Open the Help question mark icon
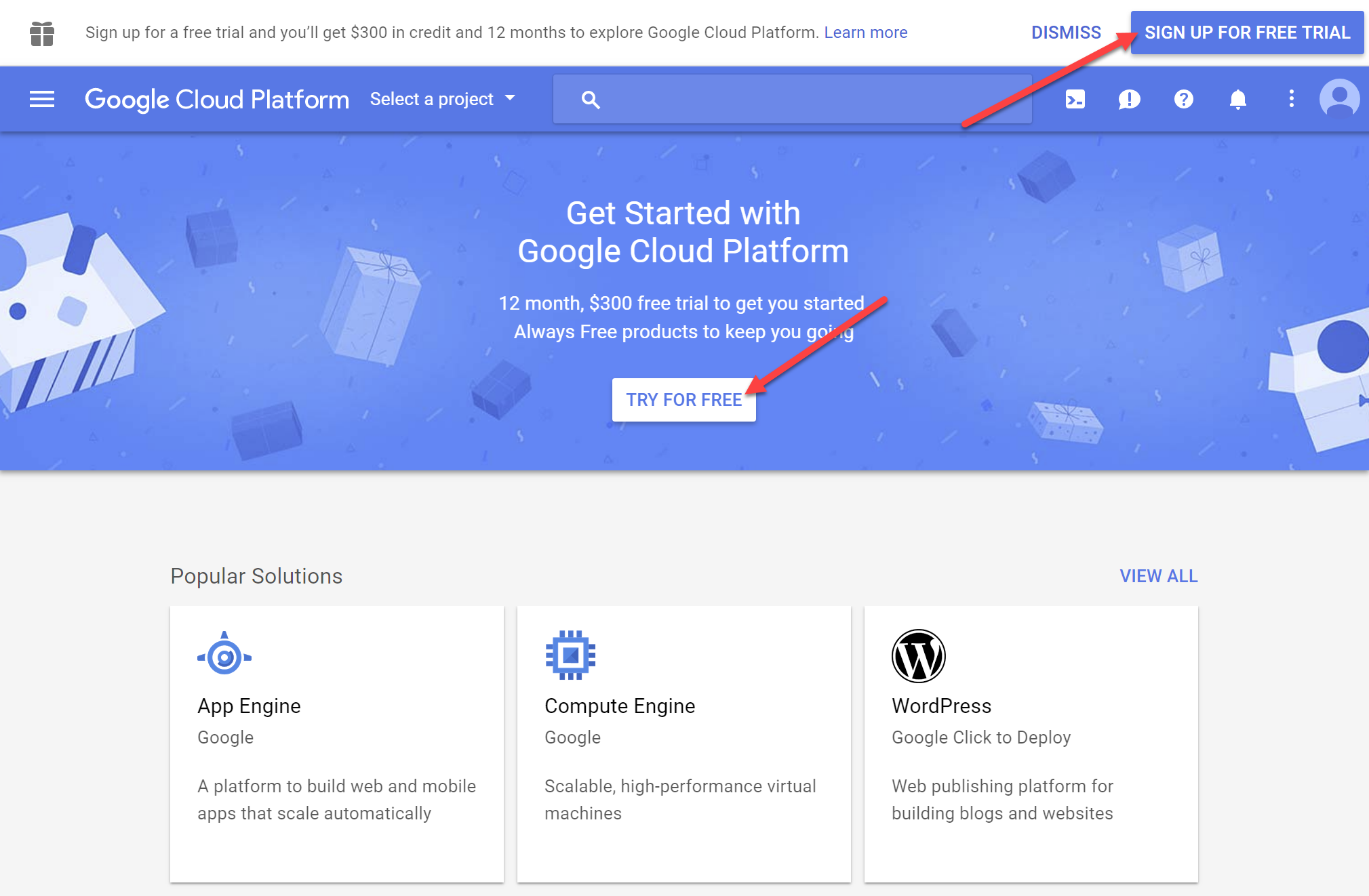 [x=1183, y=100]
